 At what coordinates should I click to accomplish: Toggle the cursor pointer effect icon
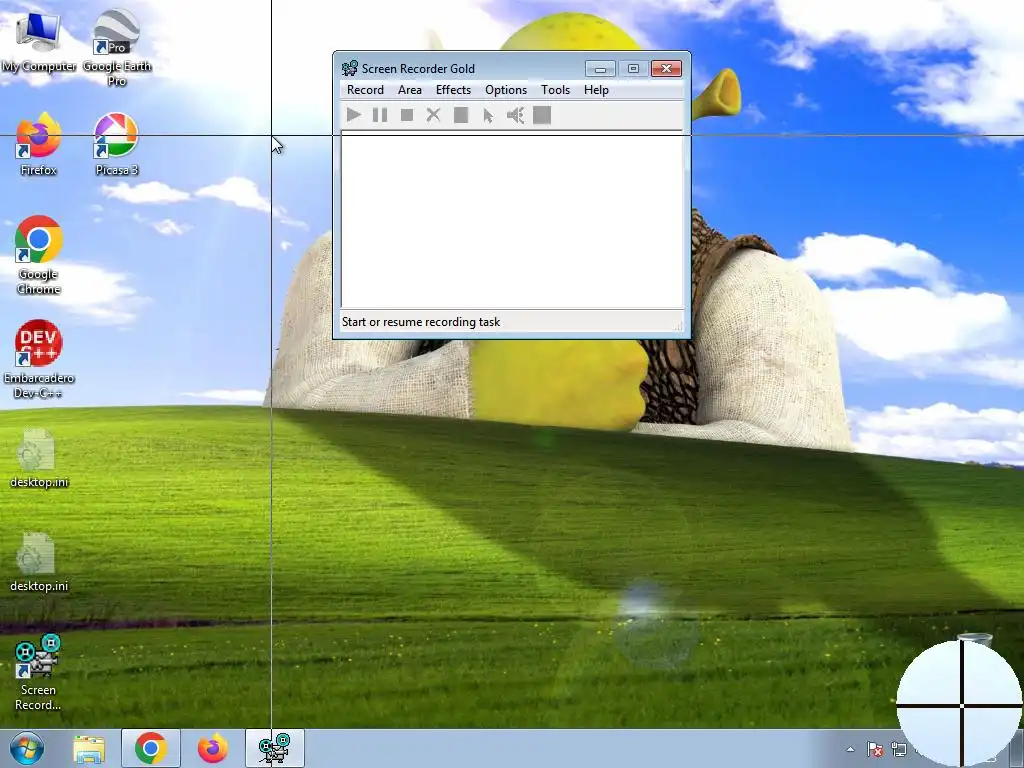tap(488, 116)
